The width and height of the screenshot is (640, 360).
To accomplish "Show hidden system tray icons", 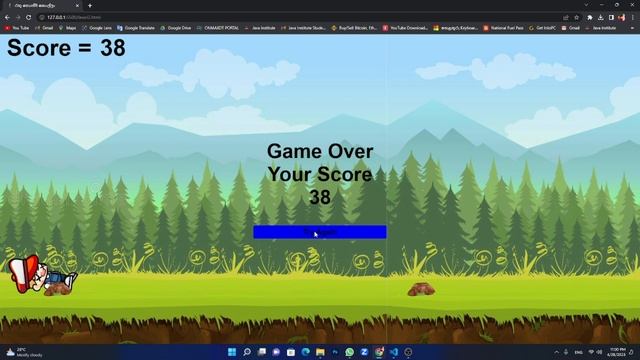I will click(x=556, y=352).
